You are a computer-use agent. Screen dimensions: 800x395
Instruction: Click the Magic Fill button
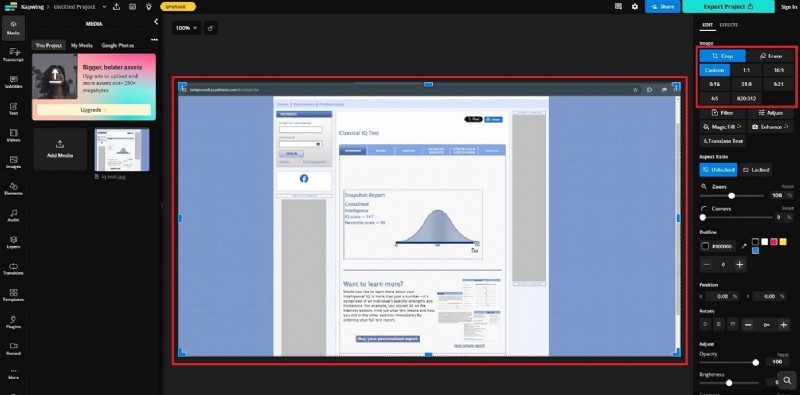pos(722,127)
